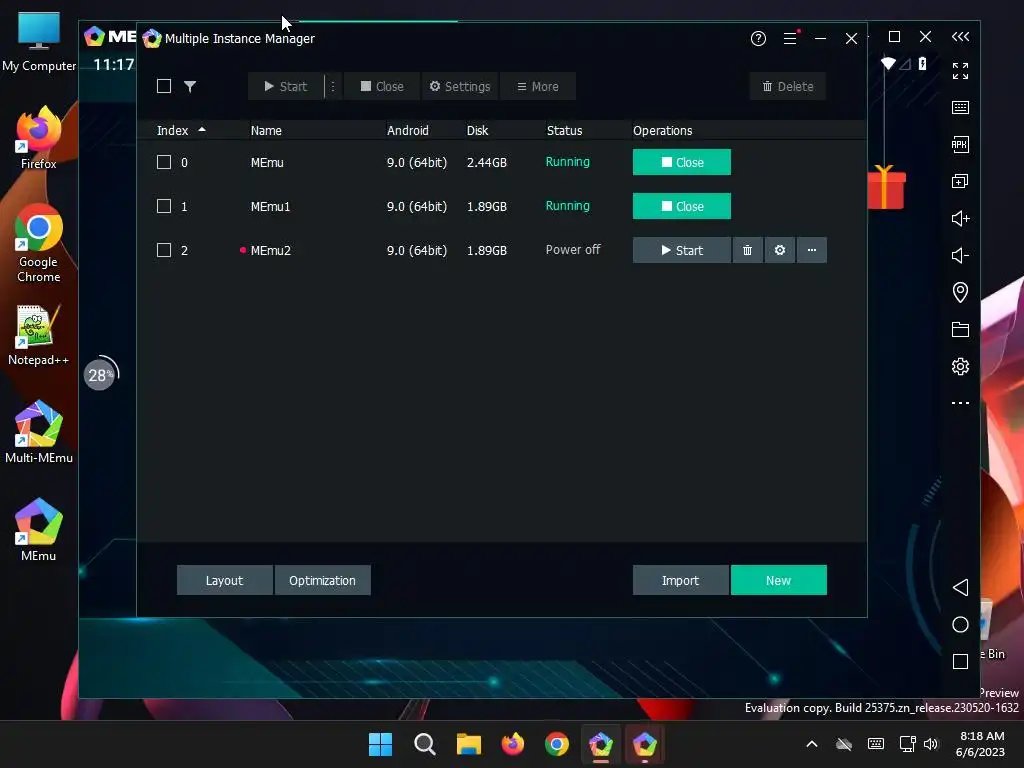Delete MEmu2 using its trash icon
The height and width of the screenshot is (768, 1024).
747,250
